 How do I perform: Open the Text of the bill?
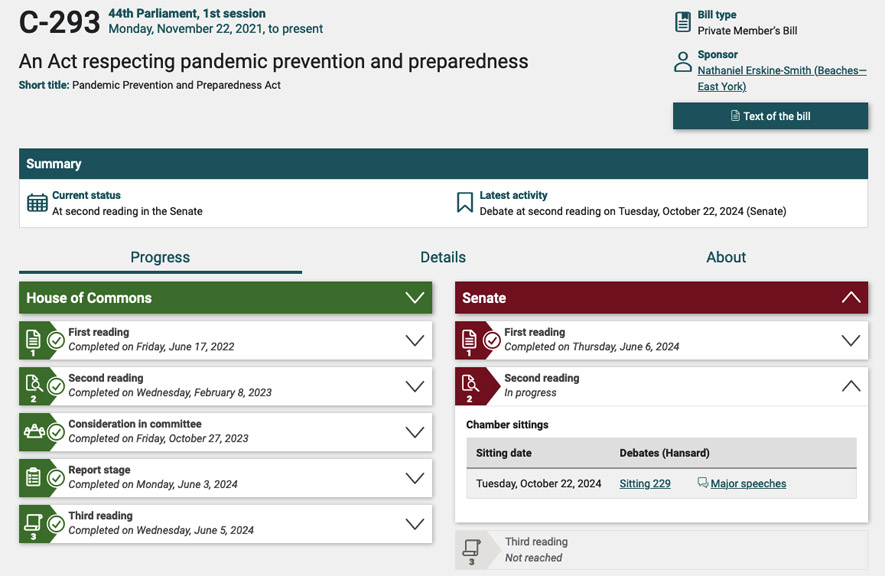(770, 116)
